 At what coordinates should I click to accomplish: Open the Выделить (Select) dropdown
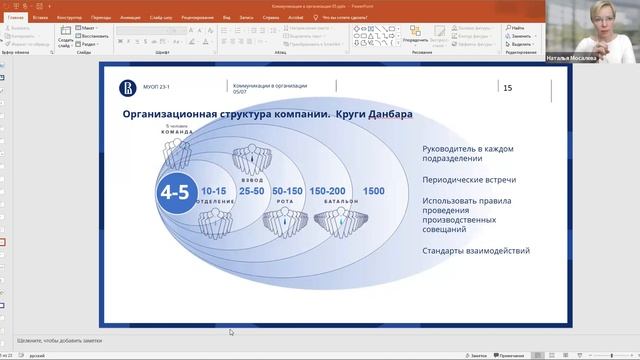tap(520, 44)
